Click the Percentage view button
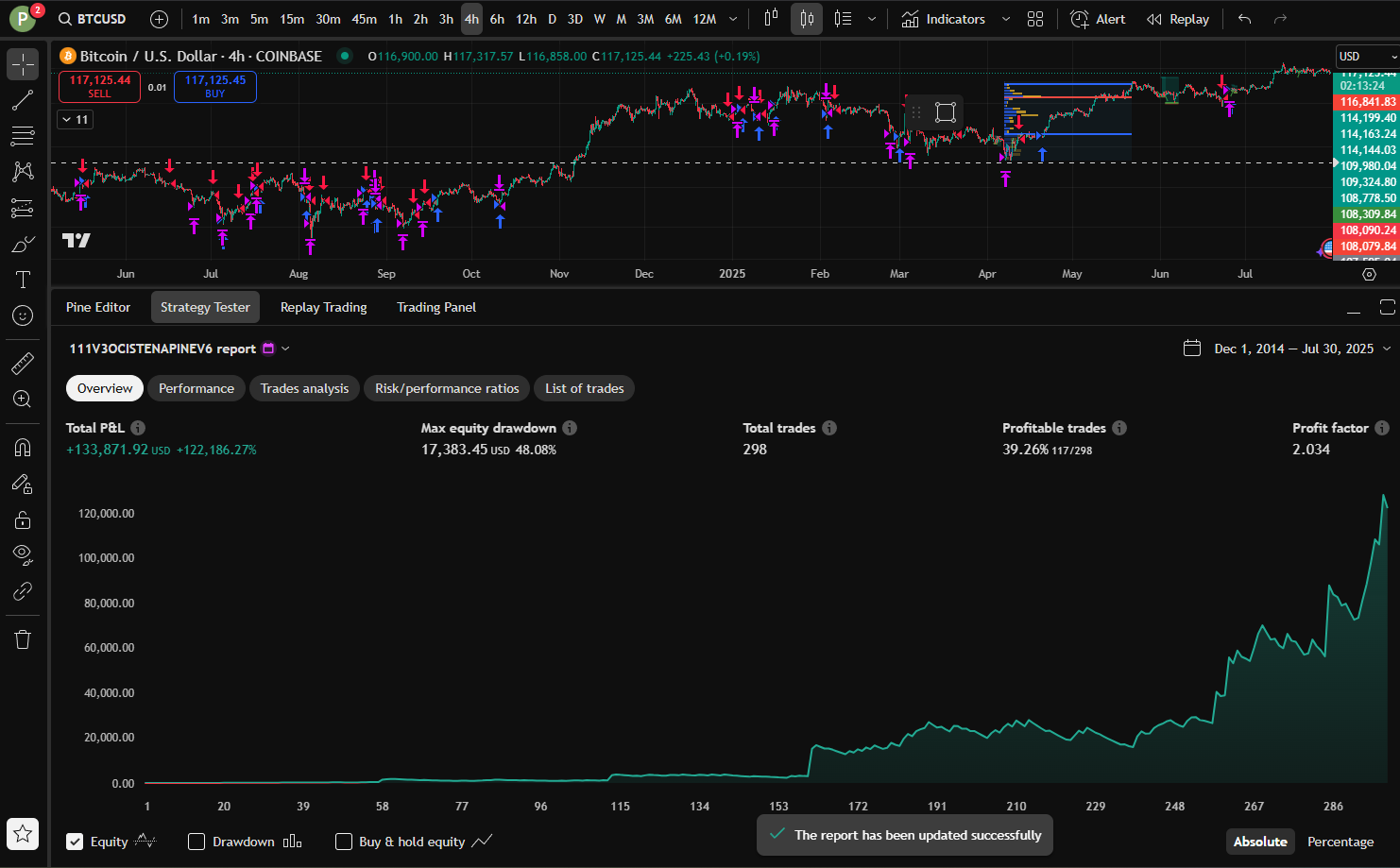Screen dimensions: 1400x868 coord(1340,842)
